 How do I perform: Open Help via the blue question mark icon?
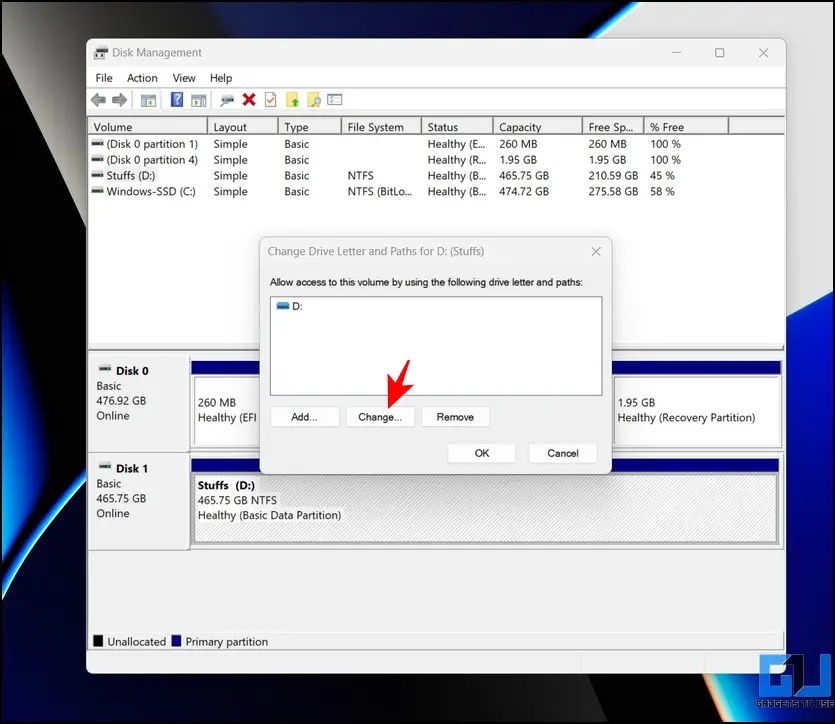pos(177,100)
